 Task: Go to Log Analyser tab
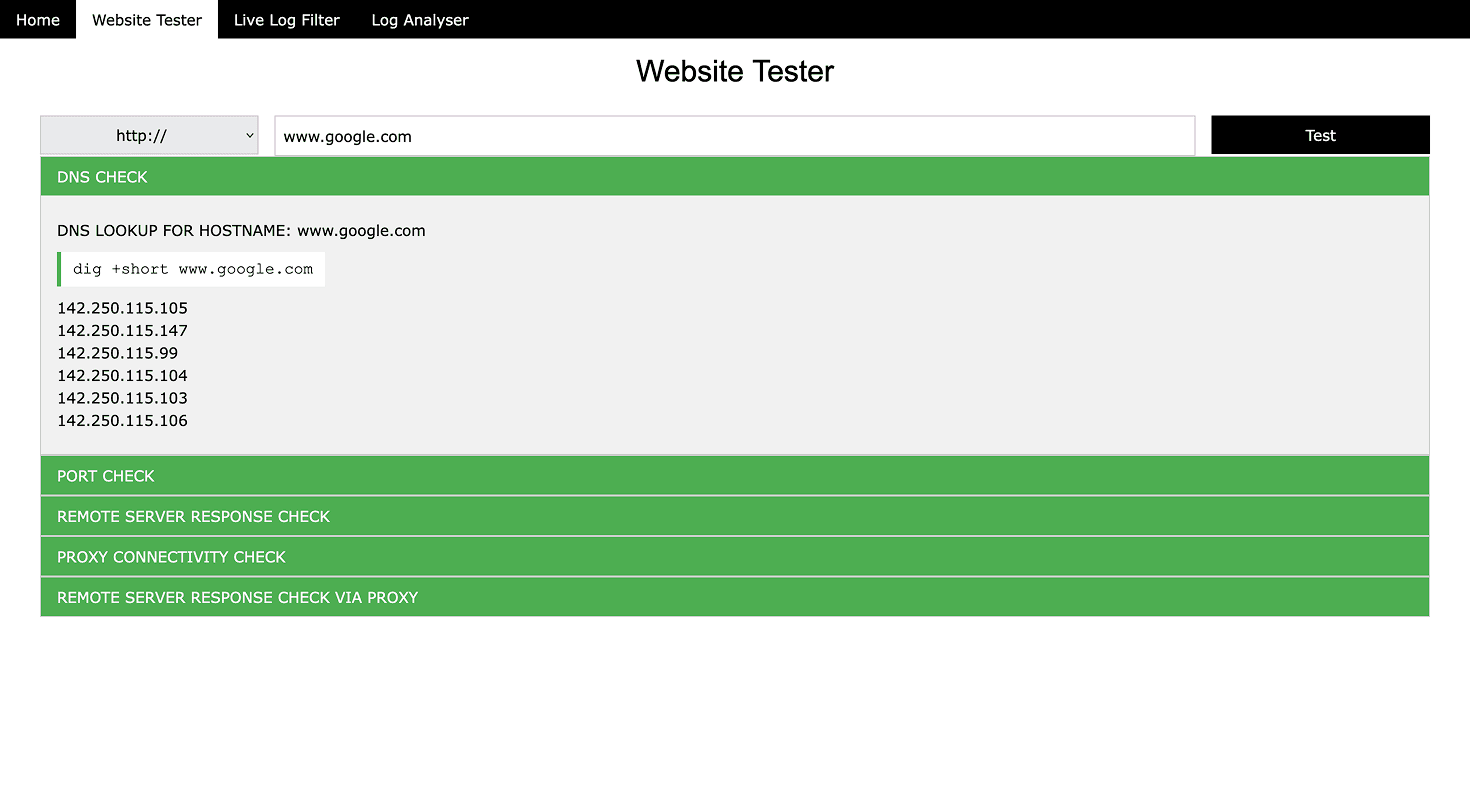pyautogui.click(x=420, y=19)
